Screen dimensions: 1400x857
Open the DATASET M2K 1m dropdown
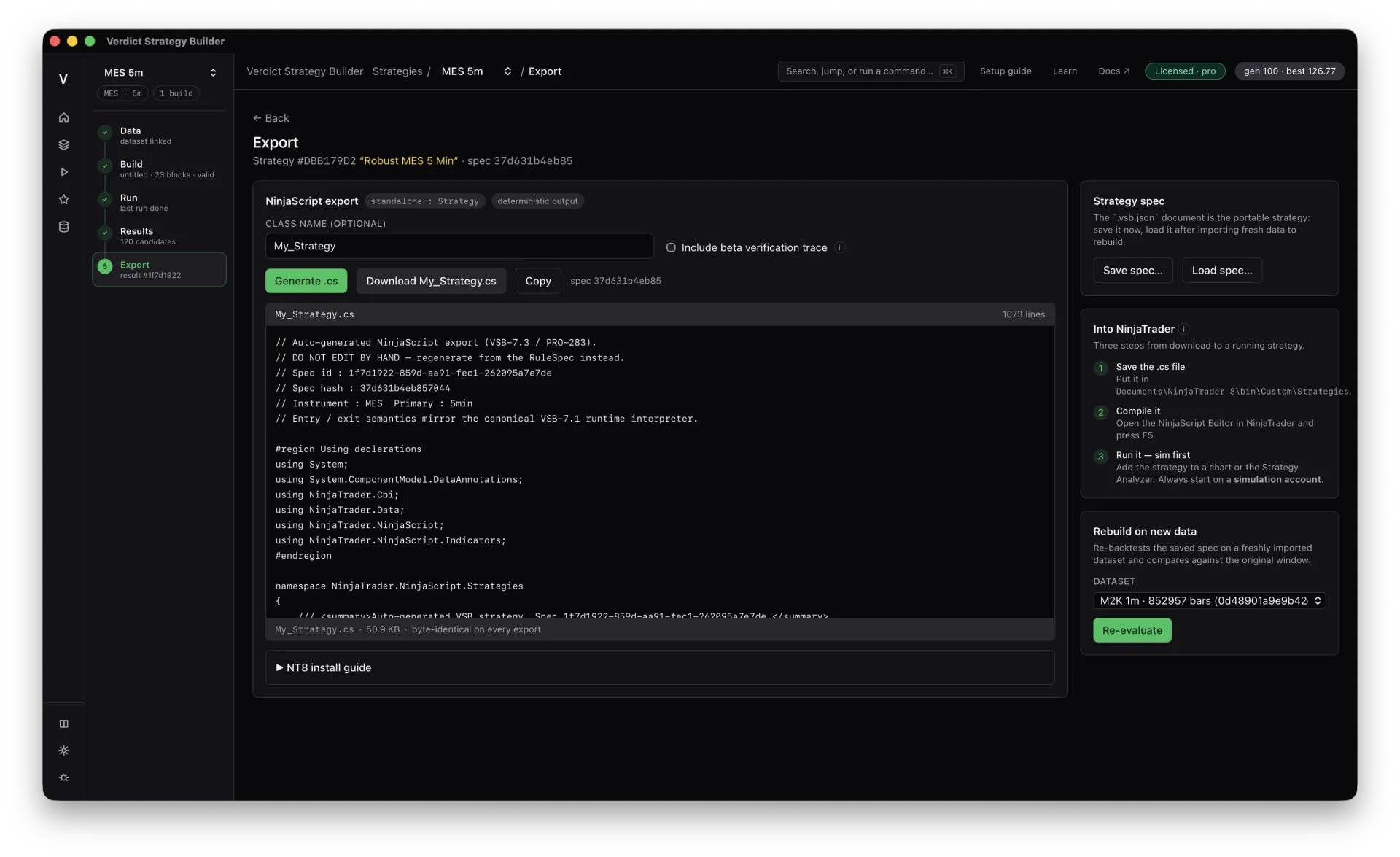(1209, 600)
